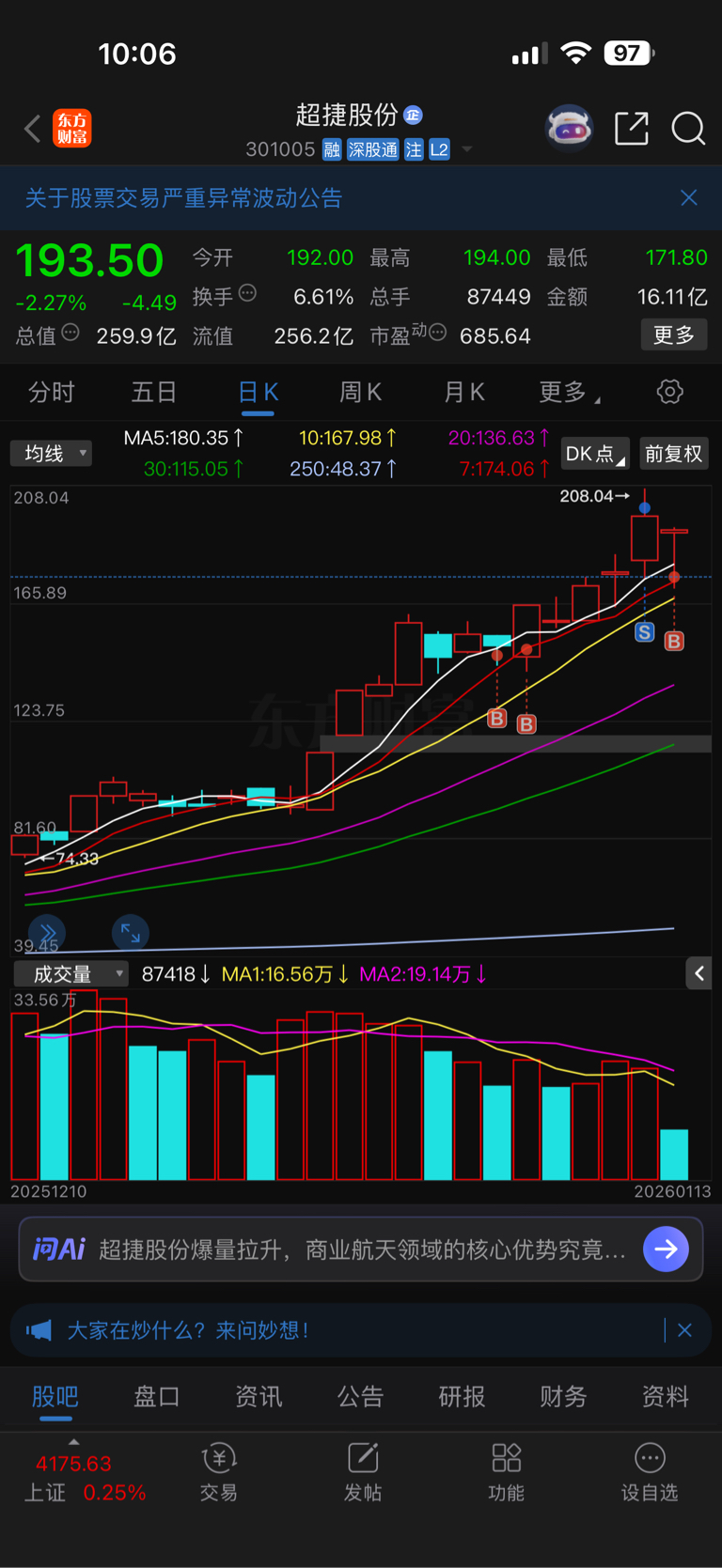Viewport: 722px width, 1568px height.
Task: Tap the 更多 quote details button
Action: [674, 334]
